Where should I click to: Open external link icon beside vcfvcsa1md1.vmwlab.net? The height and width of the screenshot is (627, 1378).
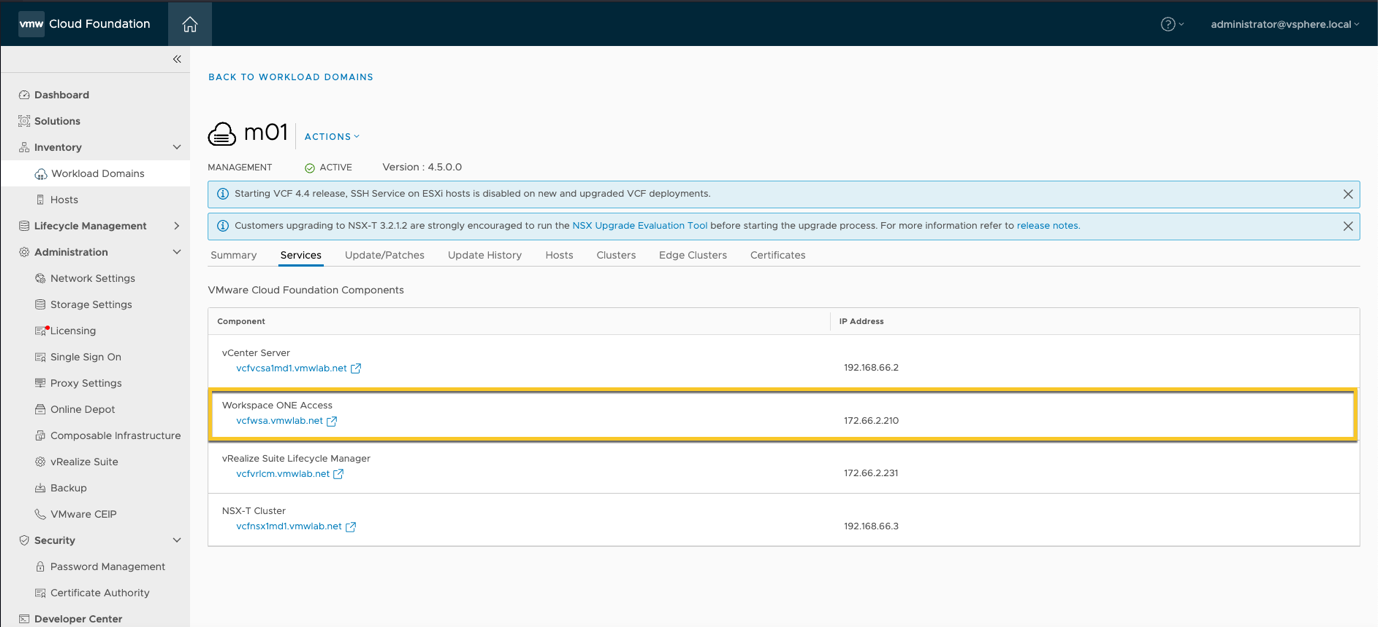point(356,368)
